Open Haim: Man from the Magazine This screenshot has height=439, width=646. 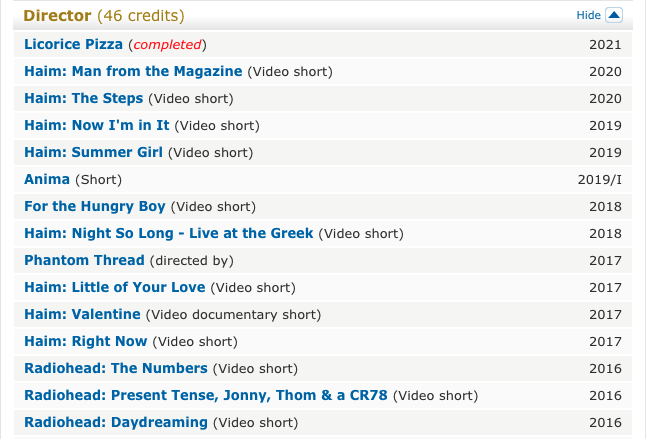pyautogui.click(x=133, y=71)
